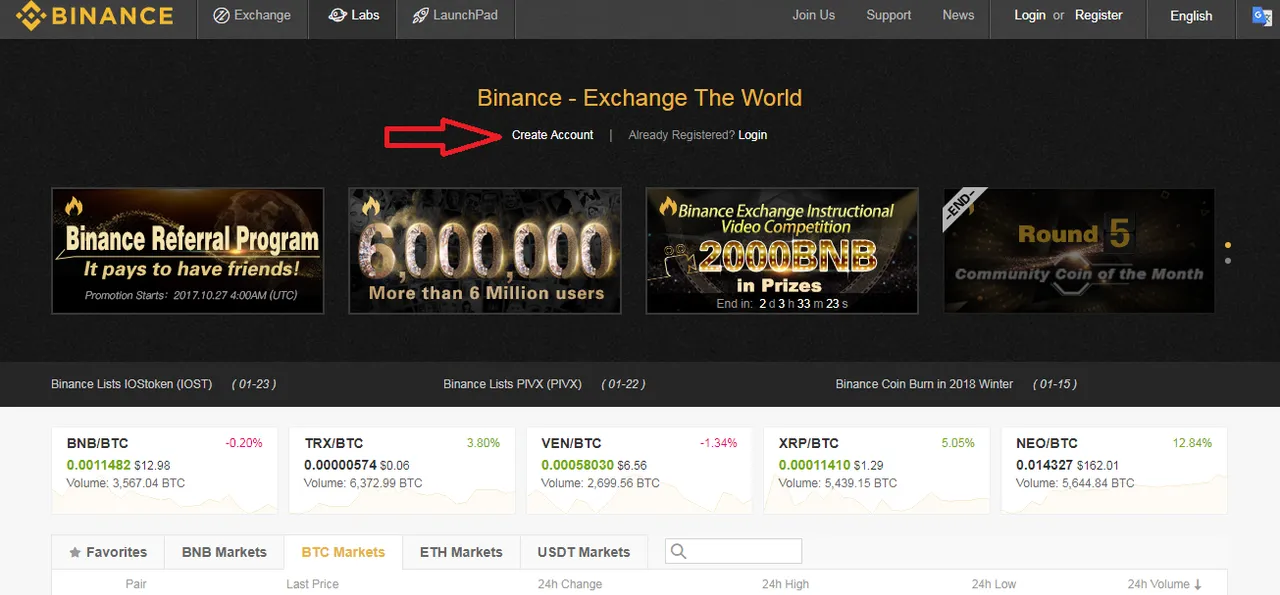Open the English language selector

point(1191,16)
